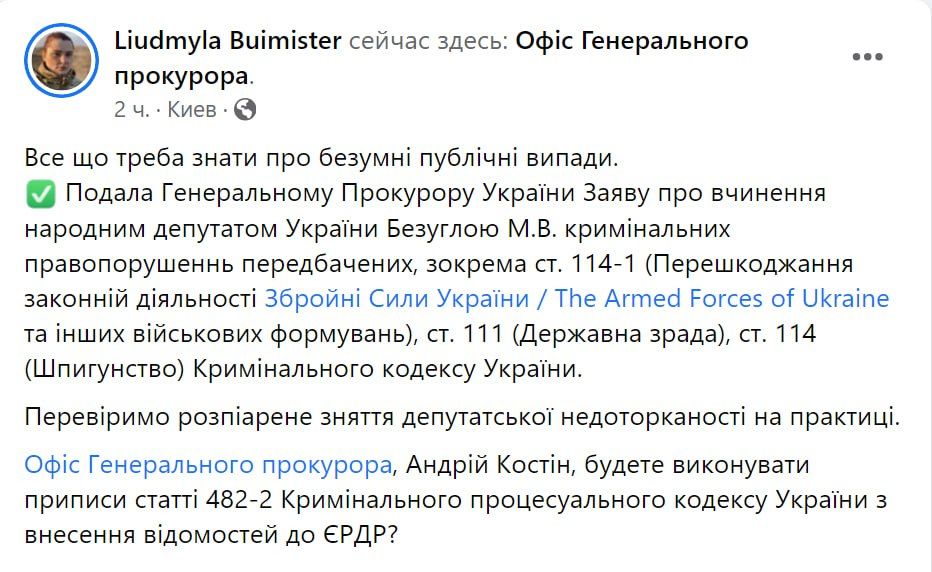Click the green checkmark emoji
This screenshot has width=932, height=572.
coord(36,194)
